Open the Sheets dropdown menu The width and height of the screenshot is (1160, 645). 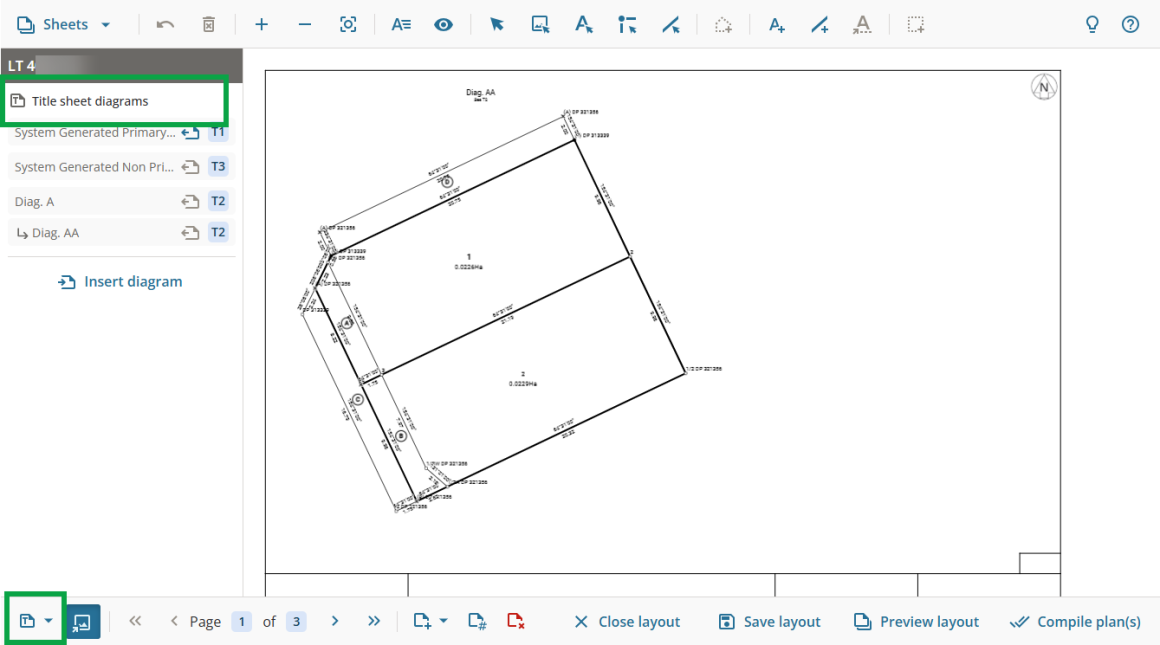[64, 24]
